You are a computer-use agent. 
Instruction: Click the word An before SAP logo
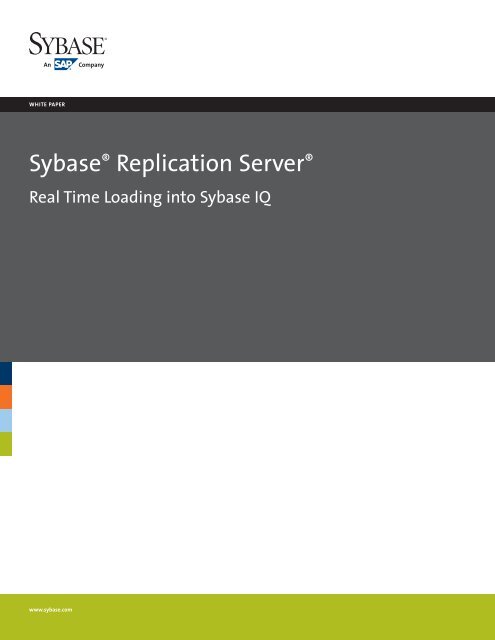47,64
